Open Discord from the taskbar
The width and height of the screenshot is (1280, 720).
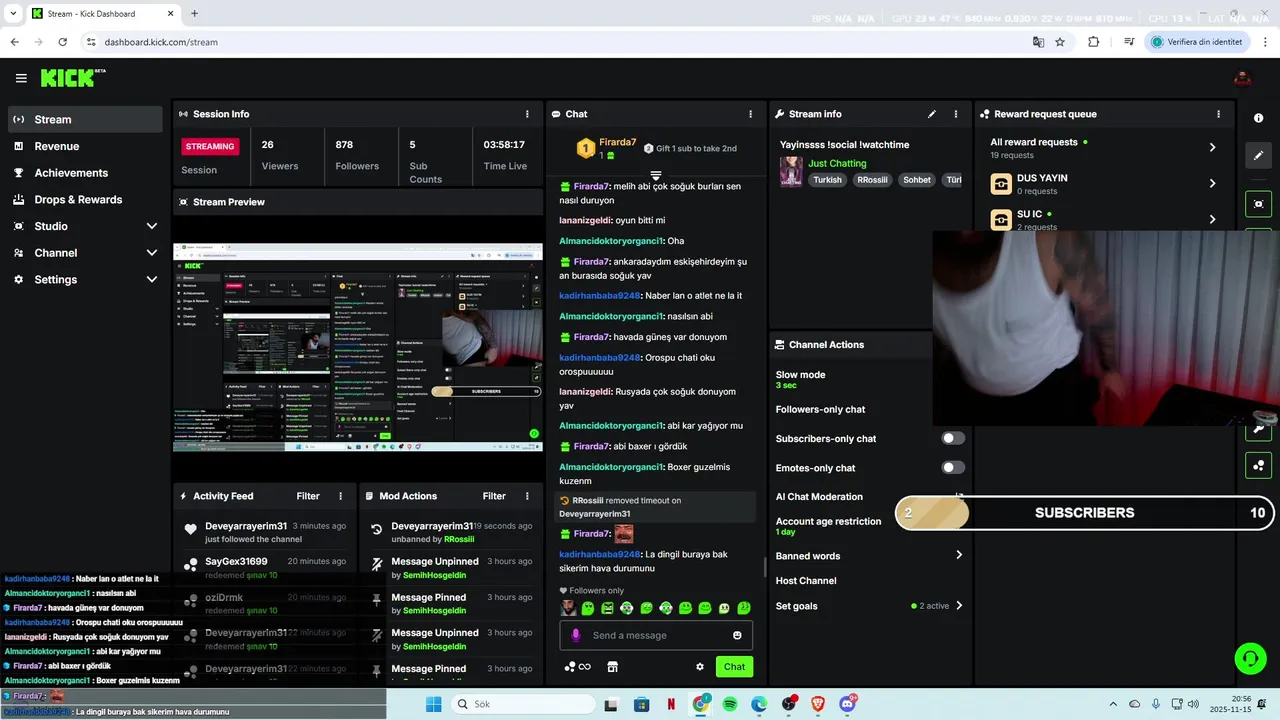848,704
